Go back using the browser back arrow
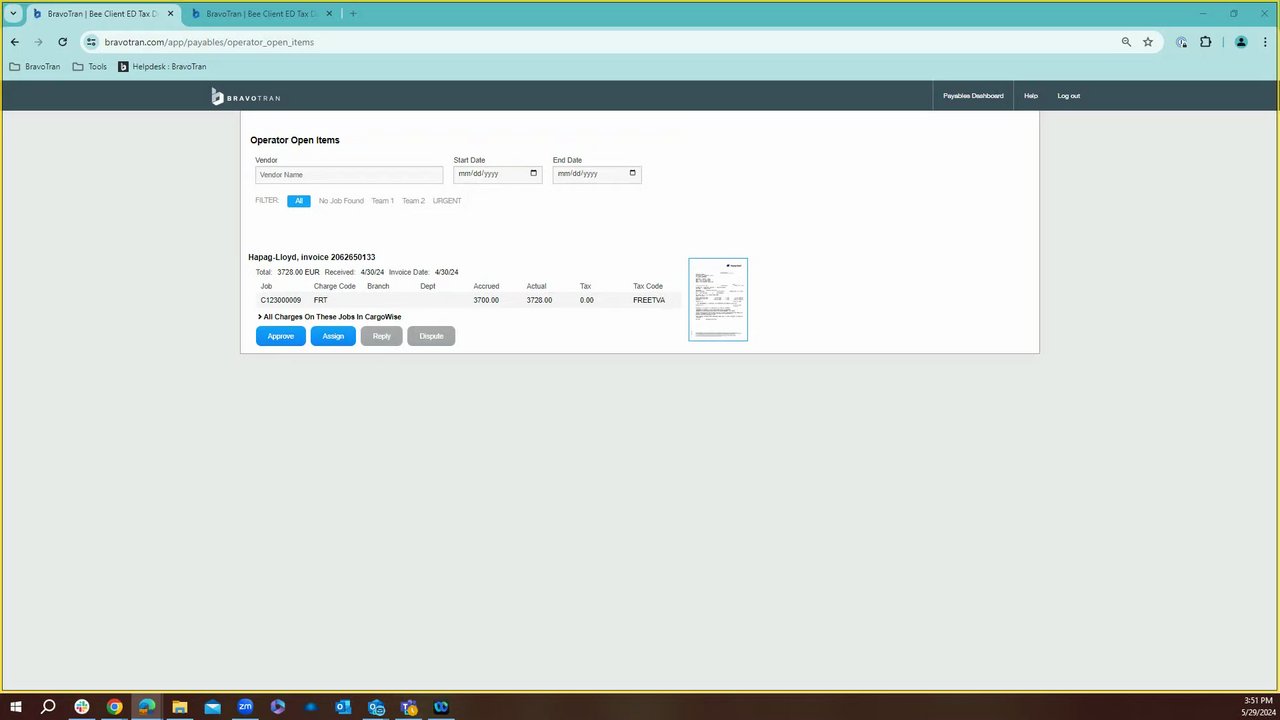 [x=15, y=42]
